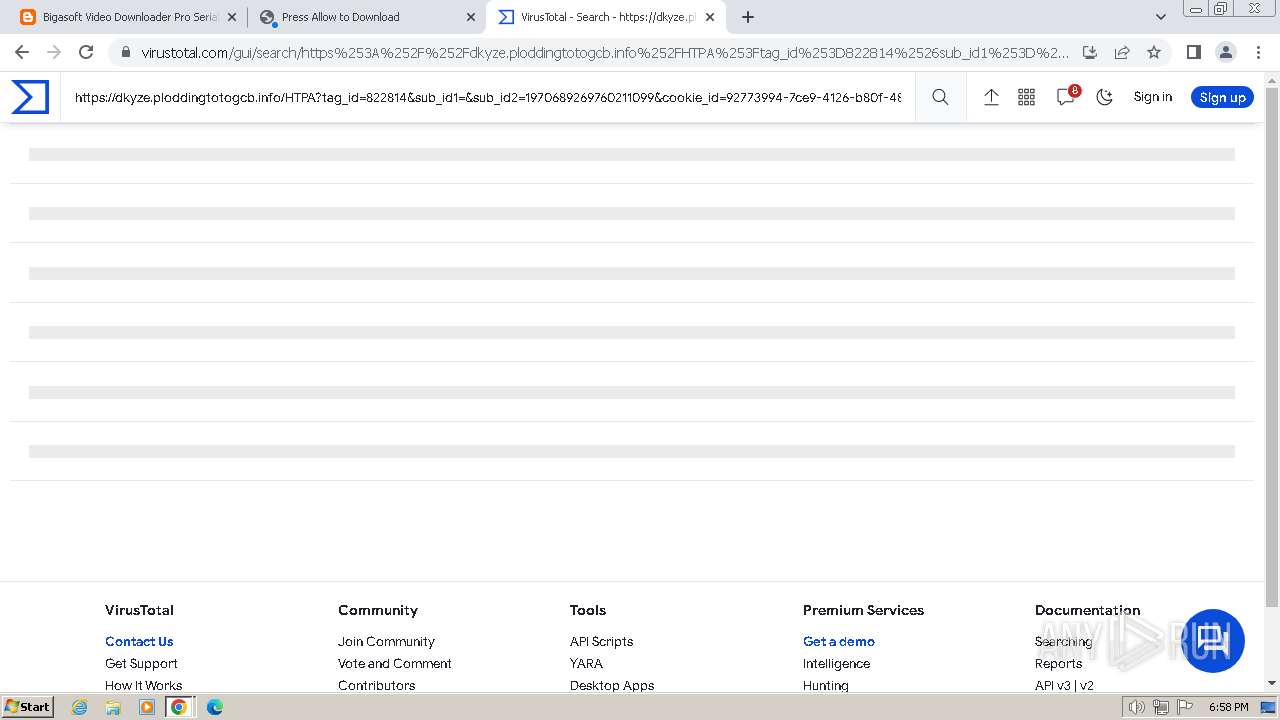The height and width of the screenshot is (720, 1280).
Task: Switch to Press Allow to Download tab
Action: pyautogui.click(x=360, y=17)
